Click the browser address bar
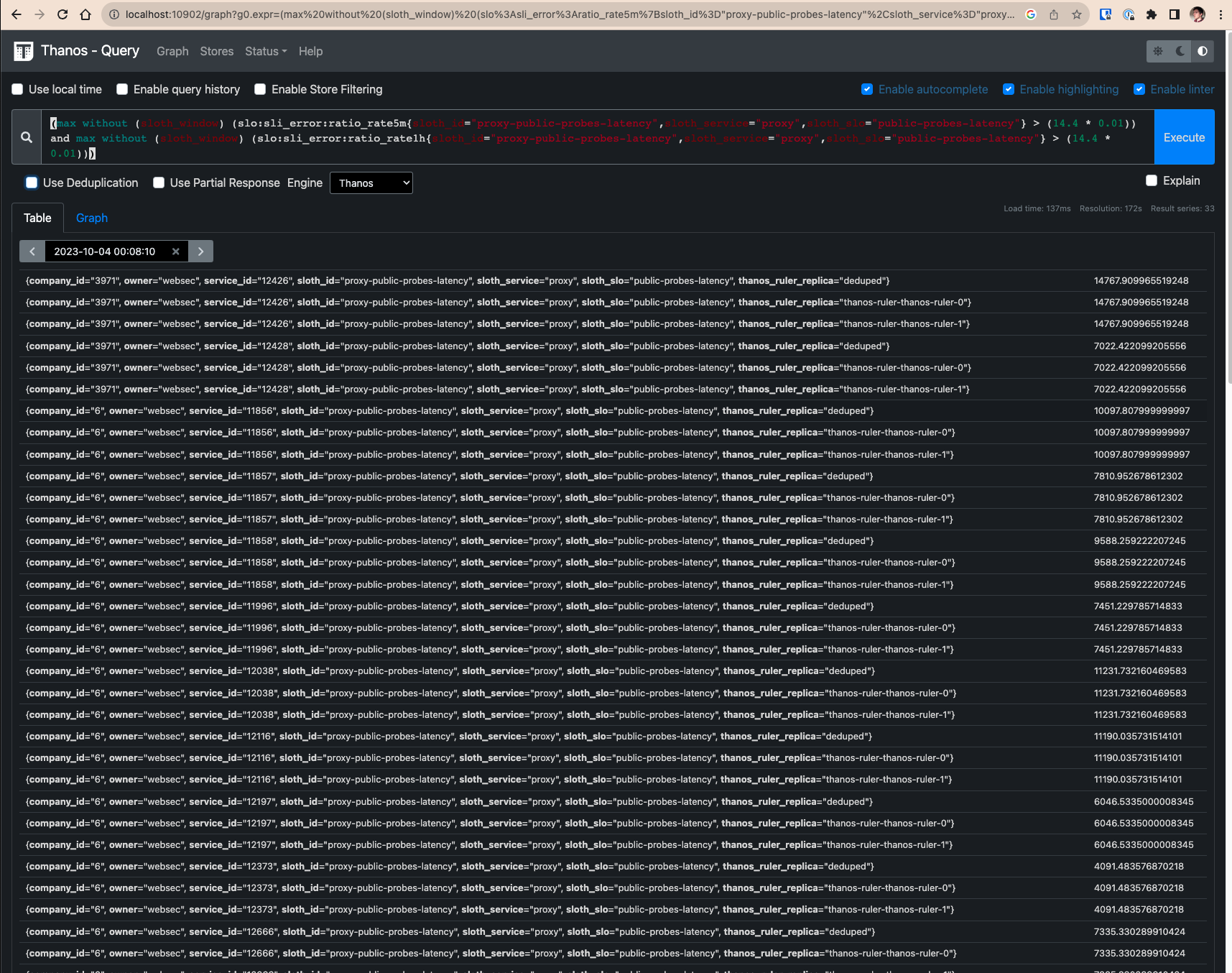Viewport: 1232px width, 973px height. tap(503, 14)
